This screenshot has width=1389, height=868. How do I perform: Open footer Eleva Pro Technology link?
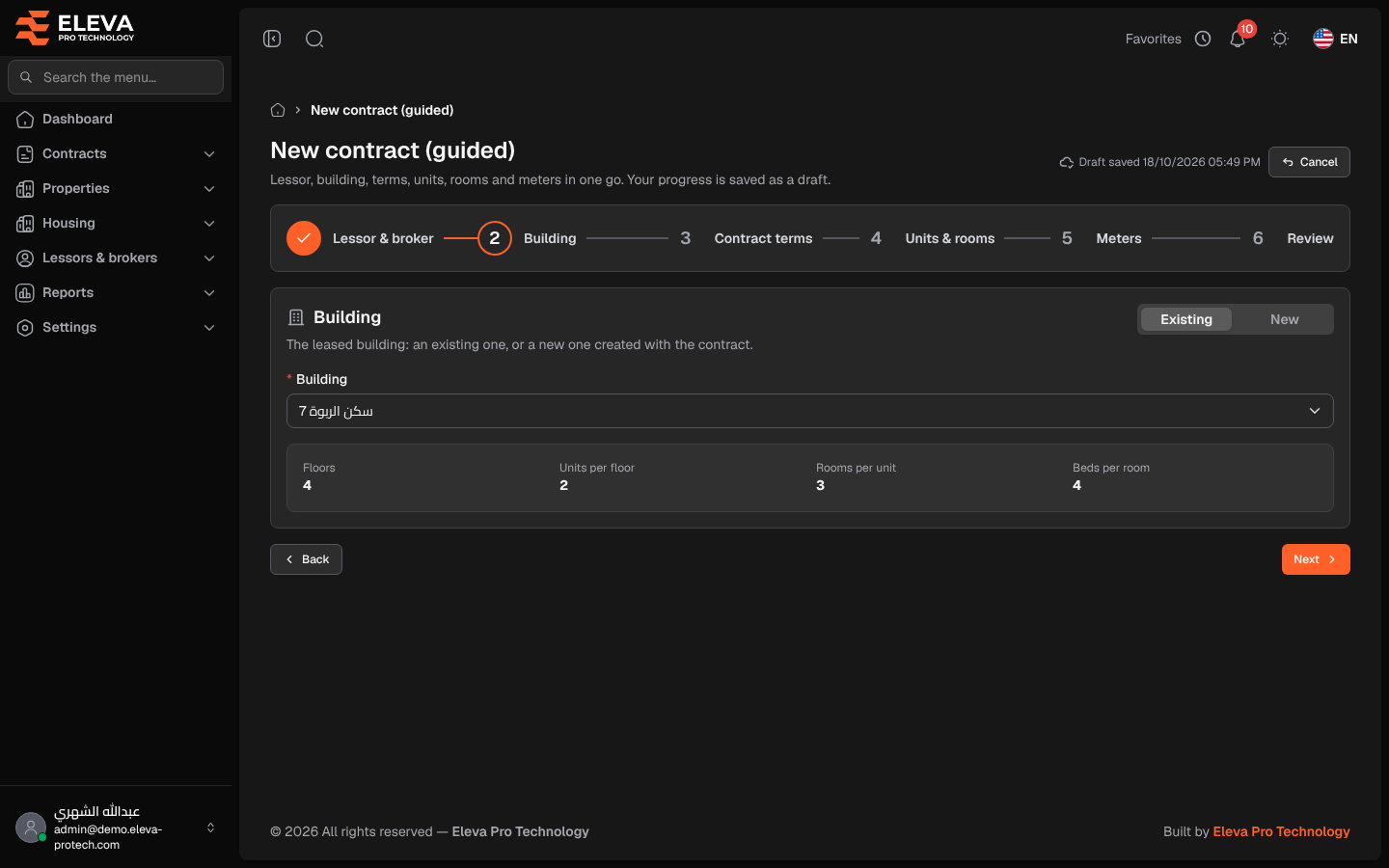(1281, 831)
